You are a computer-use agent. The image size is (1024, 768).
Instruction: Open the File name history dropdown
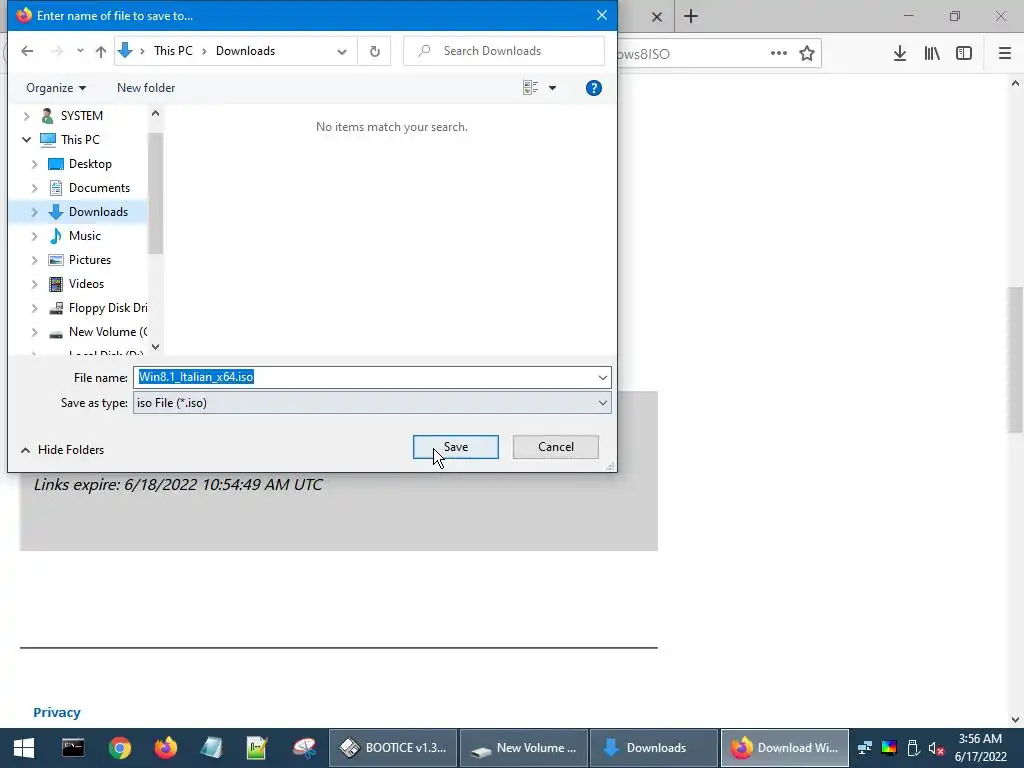(x=603, y=377)
